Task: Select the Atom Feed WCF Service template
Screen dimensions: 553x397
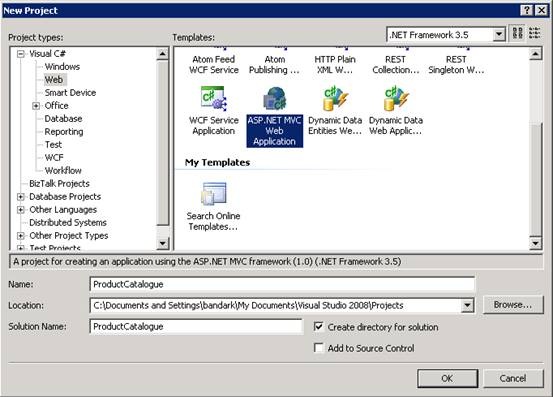Action: [214, 65]
